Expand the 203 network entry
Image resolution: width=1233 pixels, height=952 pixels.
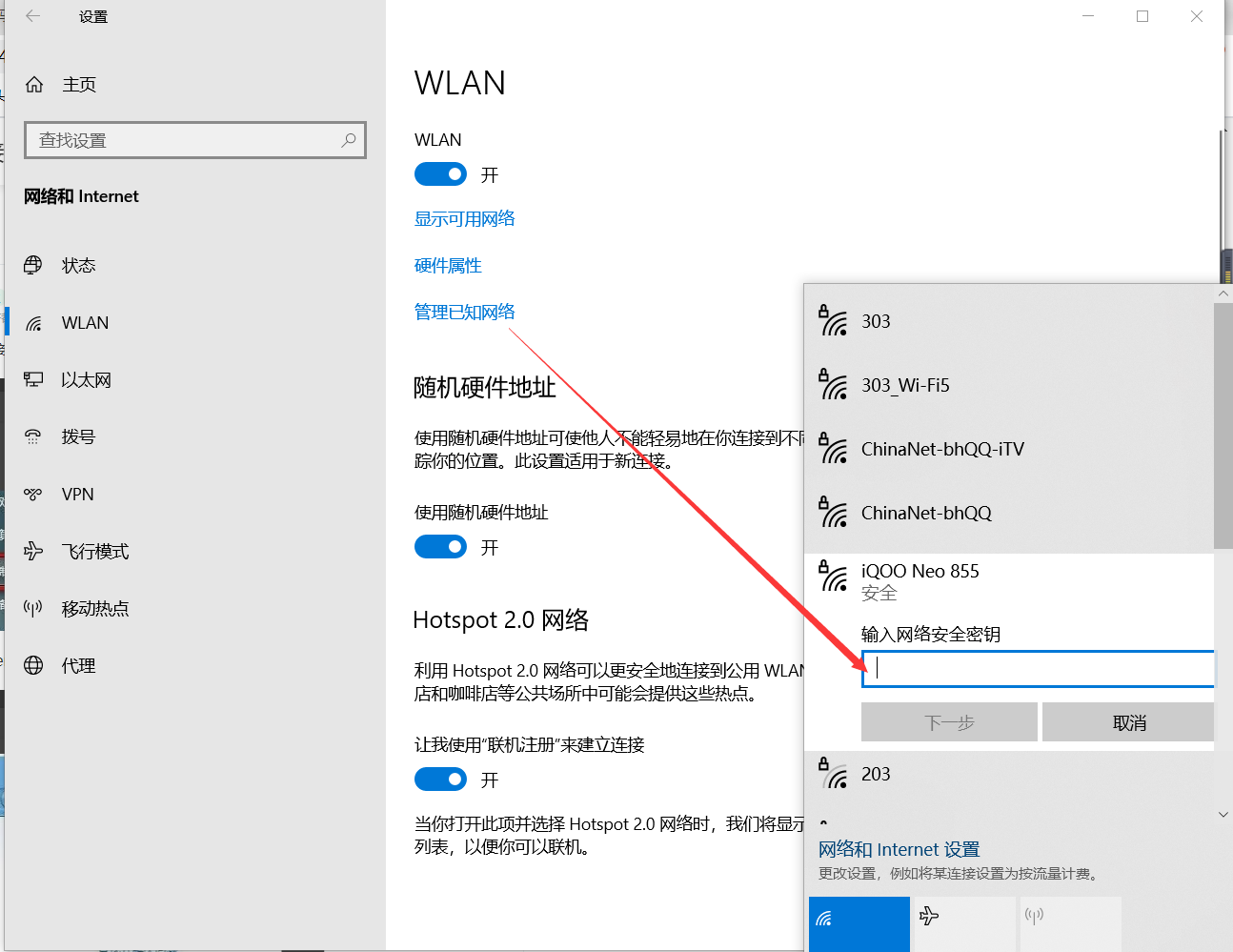pyautogui.click(x=876, y=774)
